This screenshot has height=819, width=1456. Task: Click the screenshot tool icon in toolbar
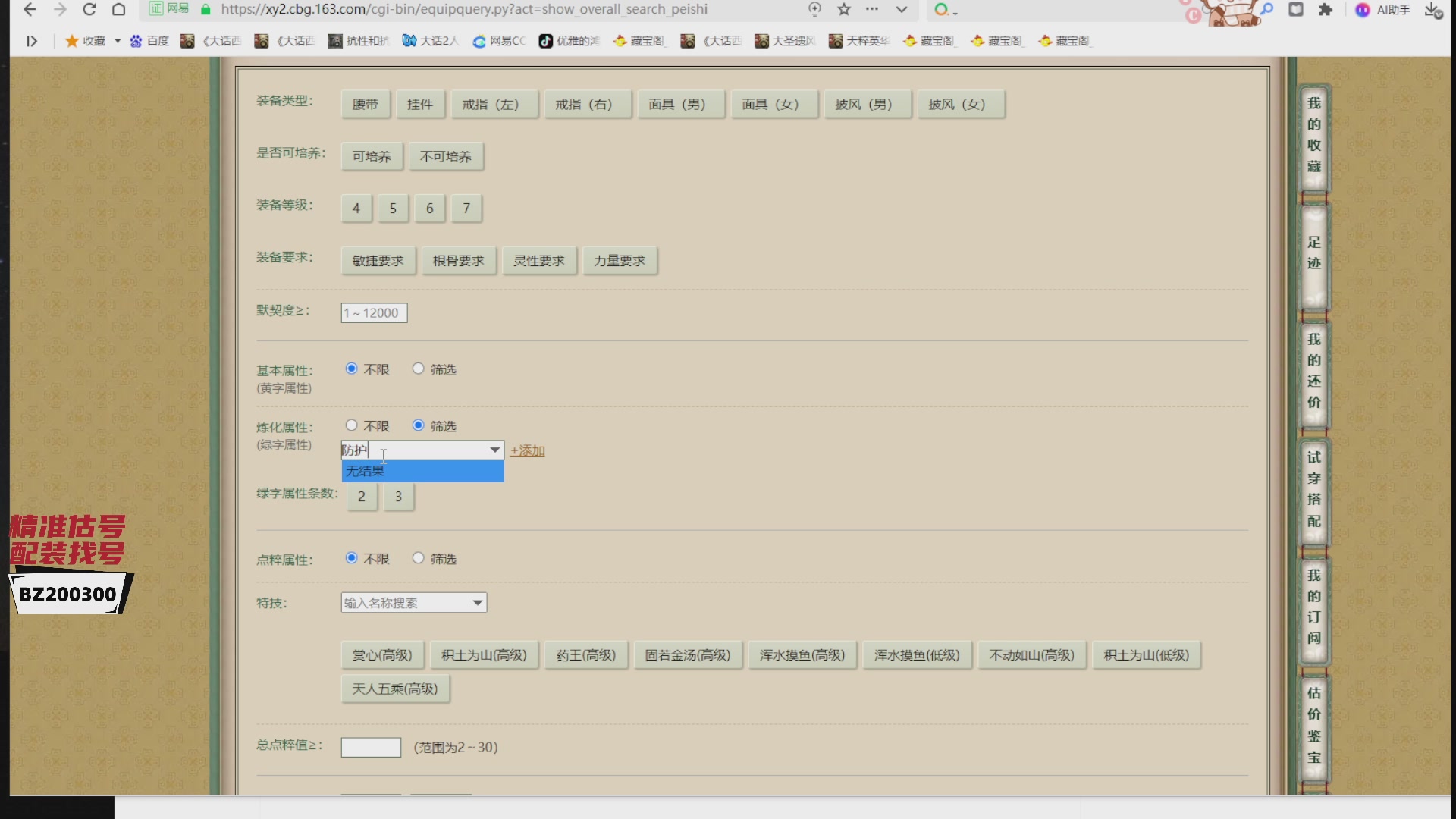point(1296,9)
